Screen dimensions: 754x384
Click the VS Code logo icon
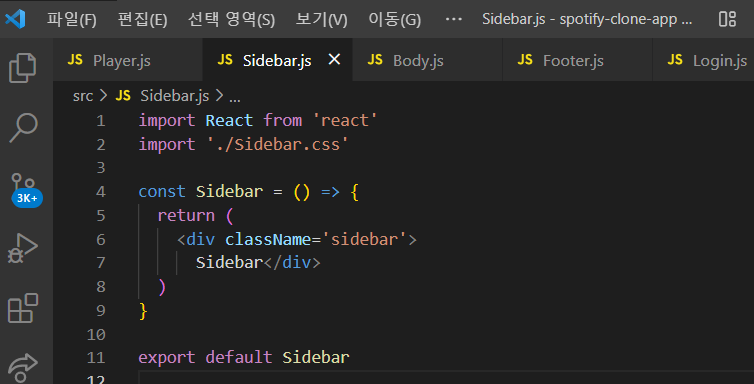click(x=15, y=19)
